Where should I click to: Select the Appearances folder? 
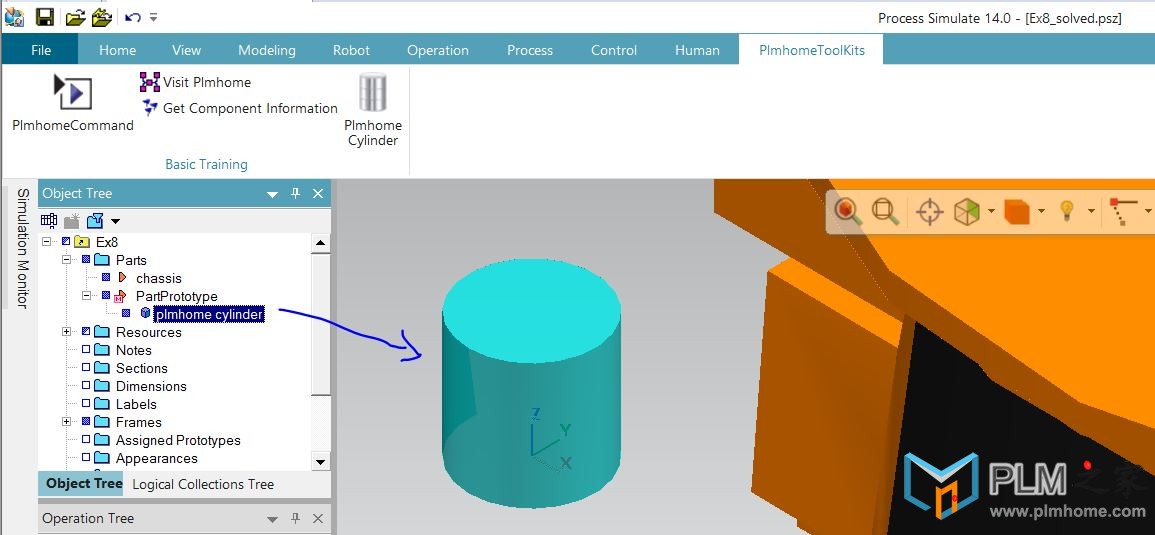tap(157, 458)
